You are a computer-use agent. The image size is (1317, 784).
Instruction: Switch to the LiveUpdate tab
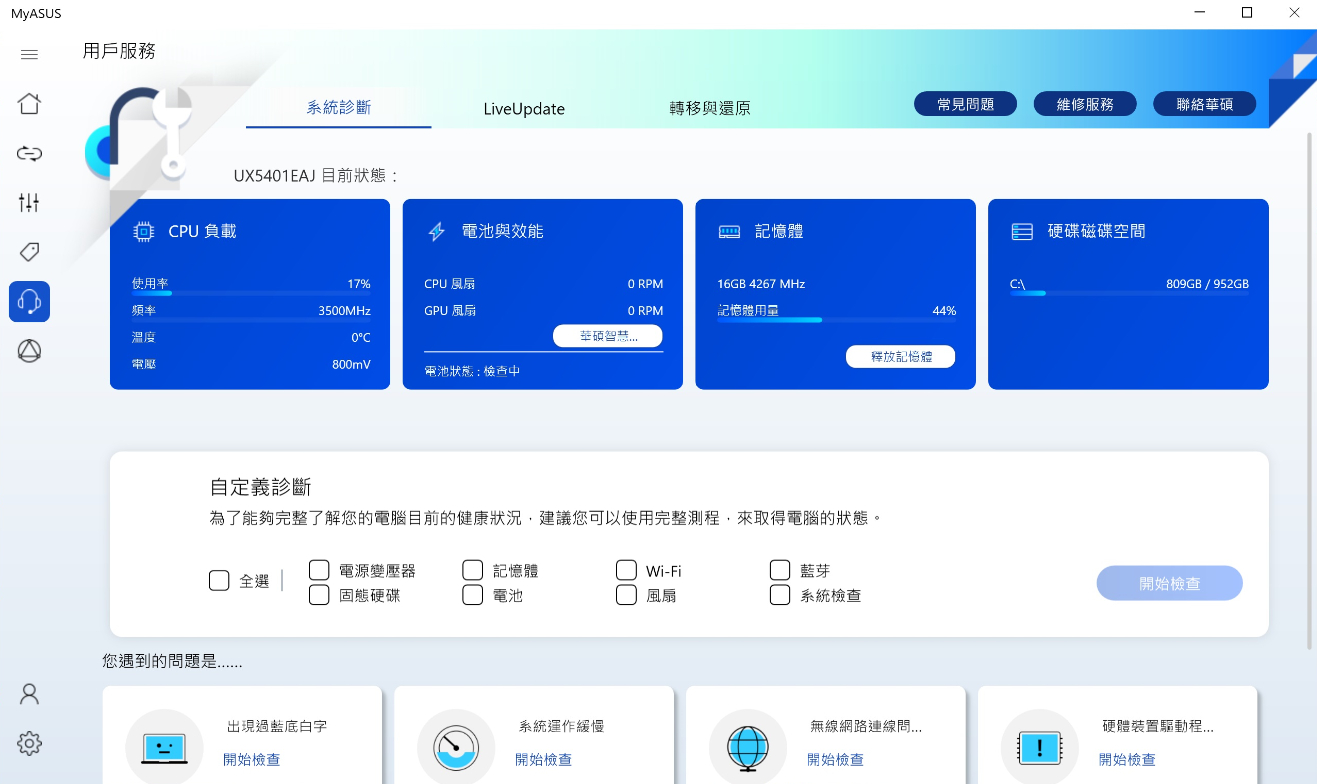tap(524, 109)
